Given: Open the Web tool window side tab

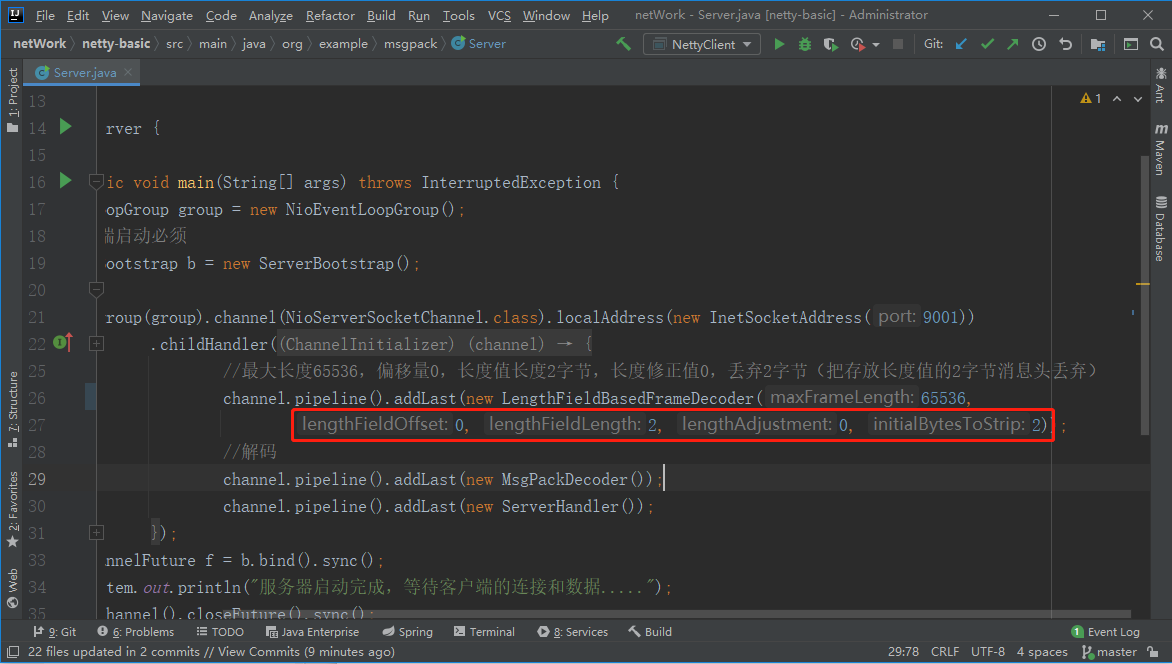Looking at the screenshot, I should (x=13, y=588).
